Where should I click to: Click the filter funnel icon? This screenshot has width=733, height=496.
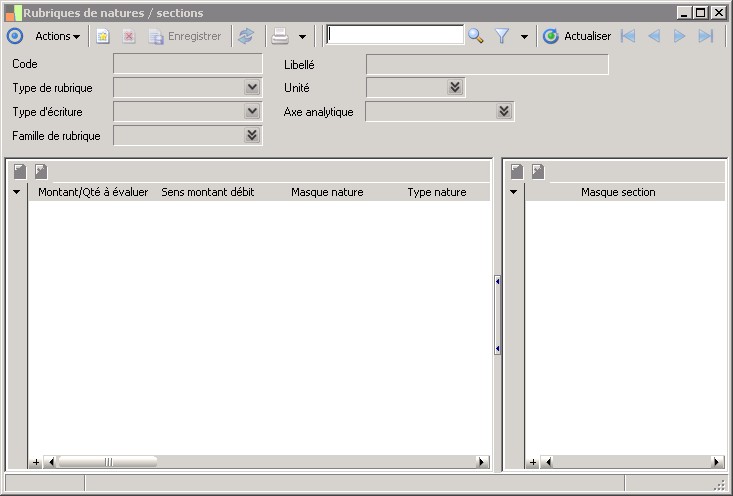tap(502, 36)
